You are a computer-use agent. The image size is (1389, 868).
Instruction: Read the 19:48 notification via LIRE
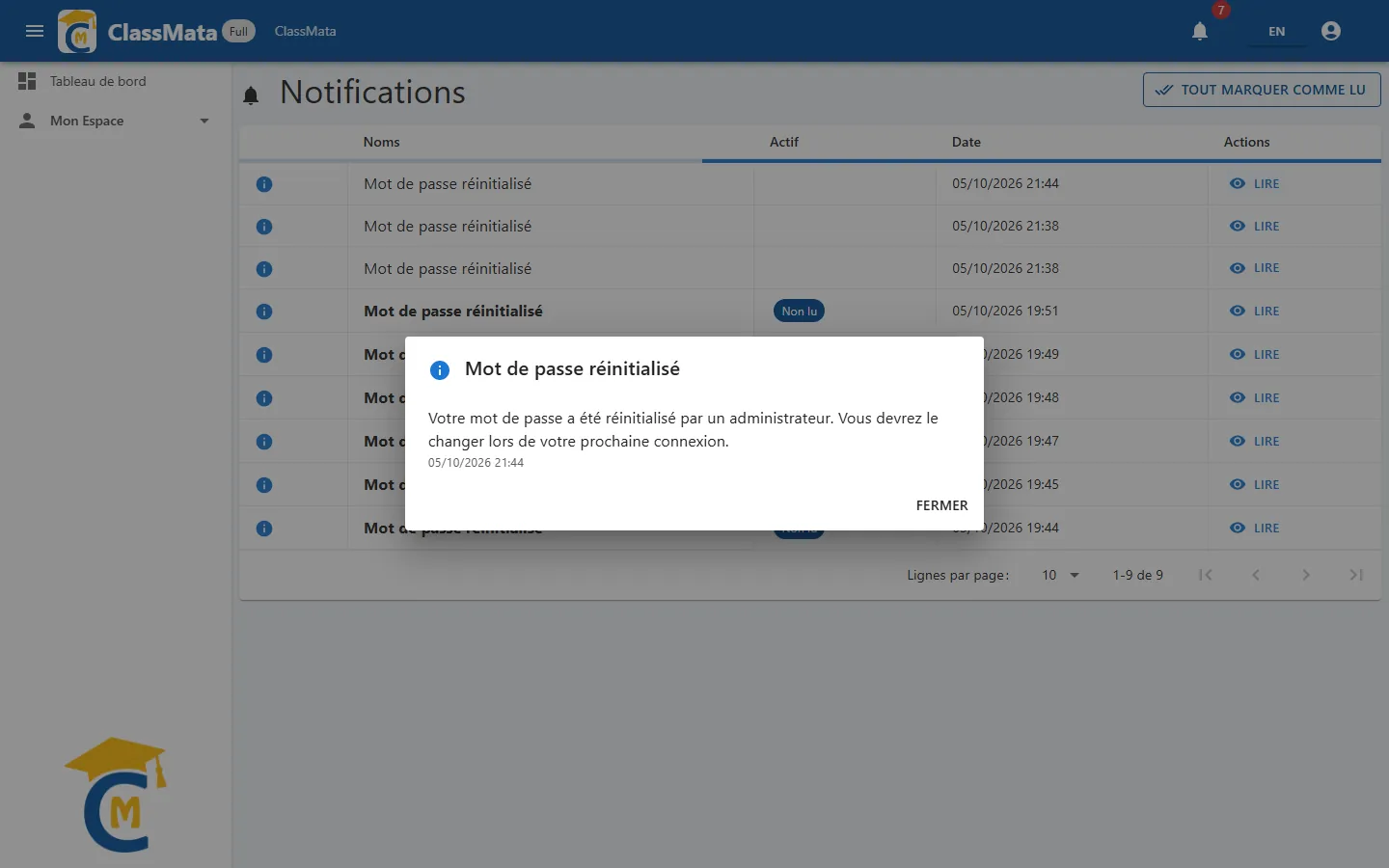1254,397
